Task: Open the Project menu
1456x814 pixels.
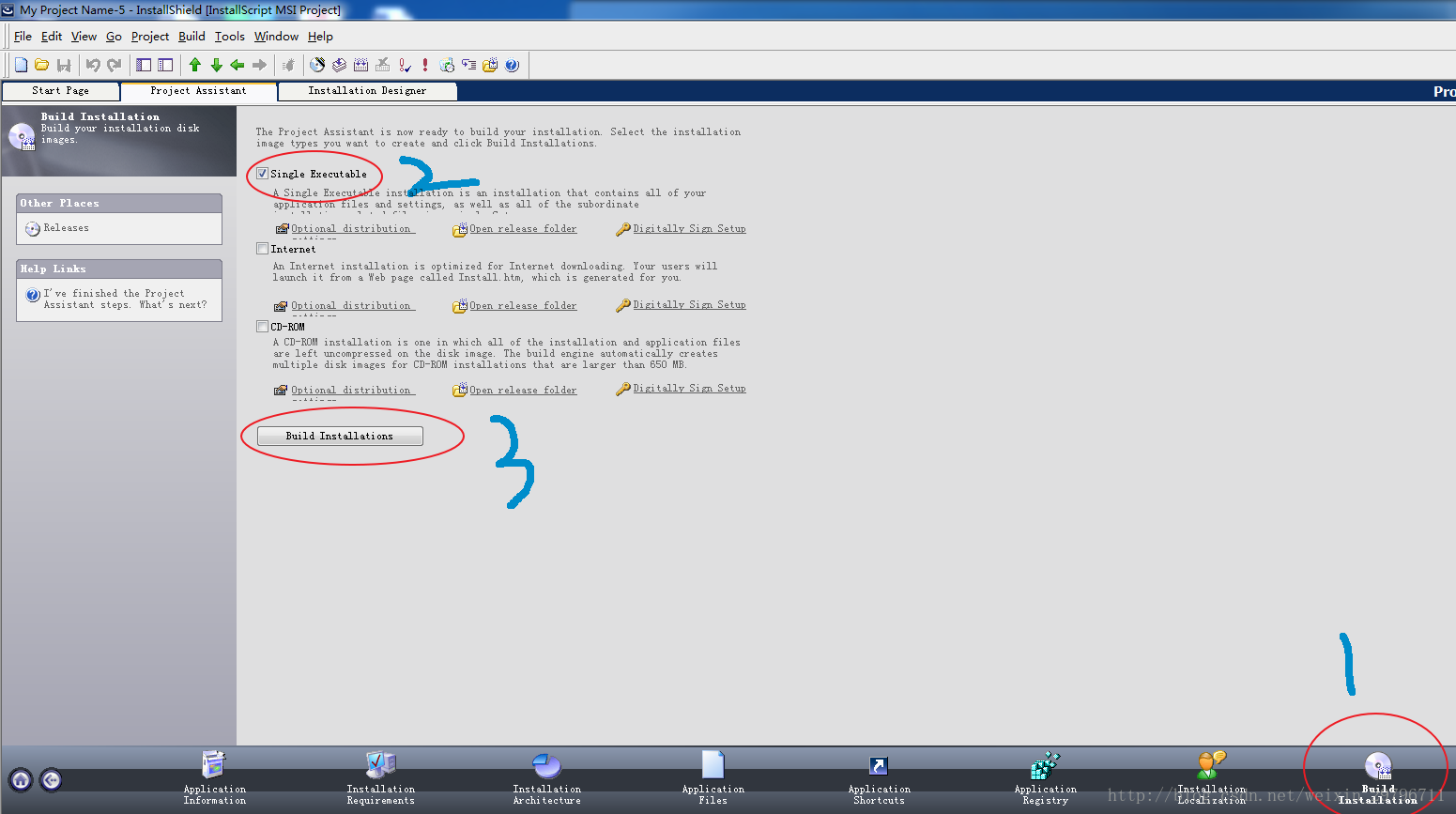Action: [x=150, y=37]
